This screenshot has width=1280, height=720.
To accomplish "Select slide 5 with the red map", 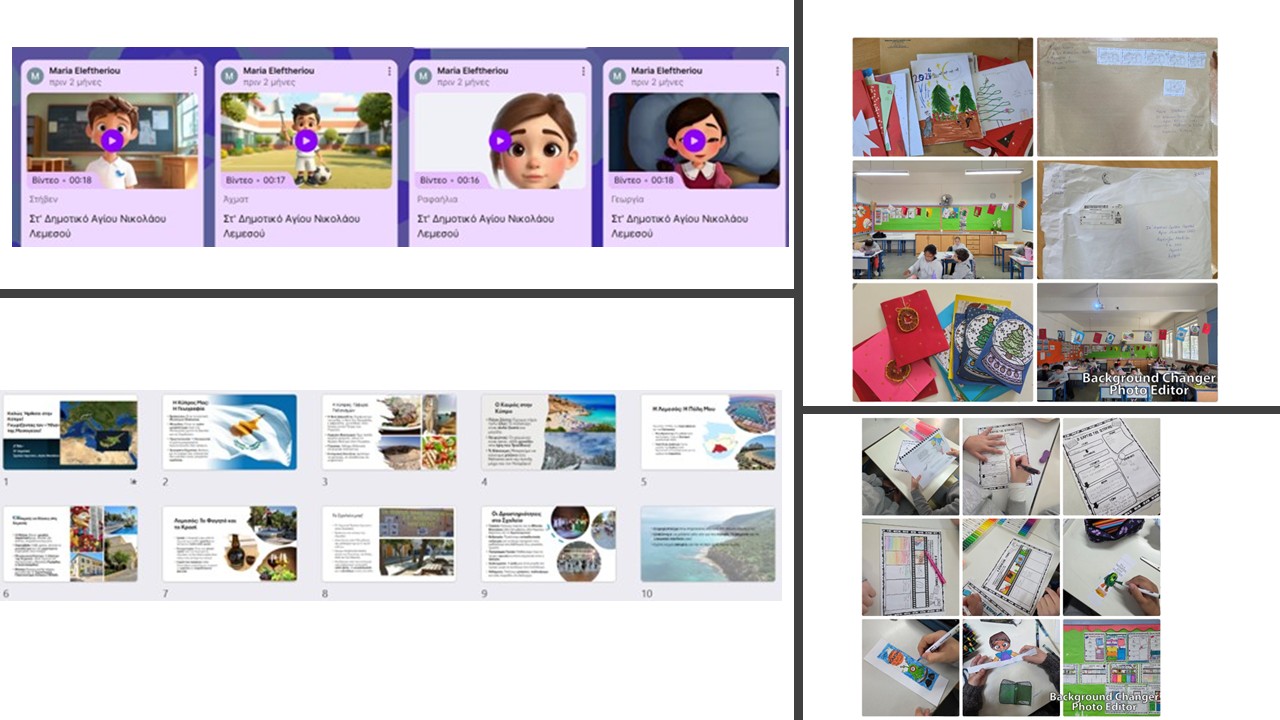I will pyautogui.click(x=707, y=432).
